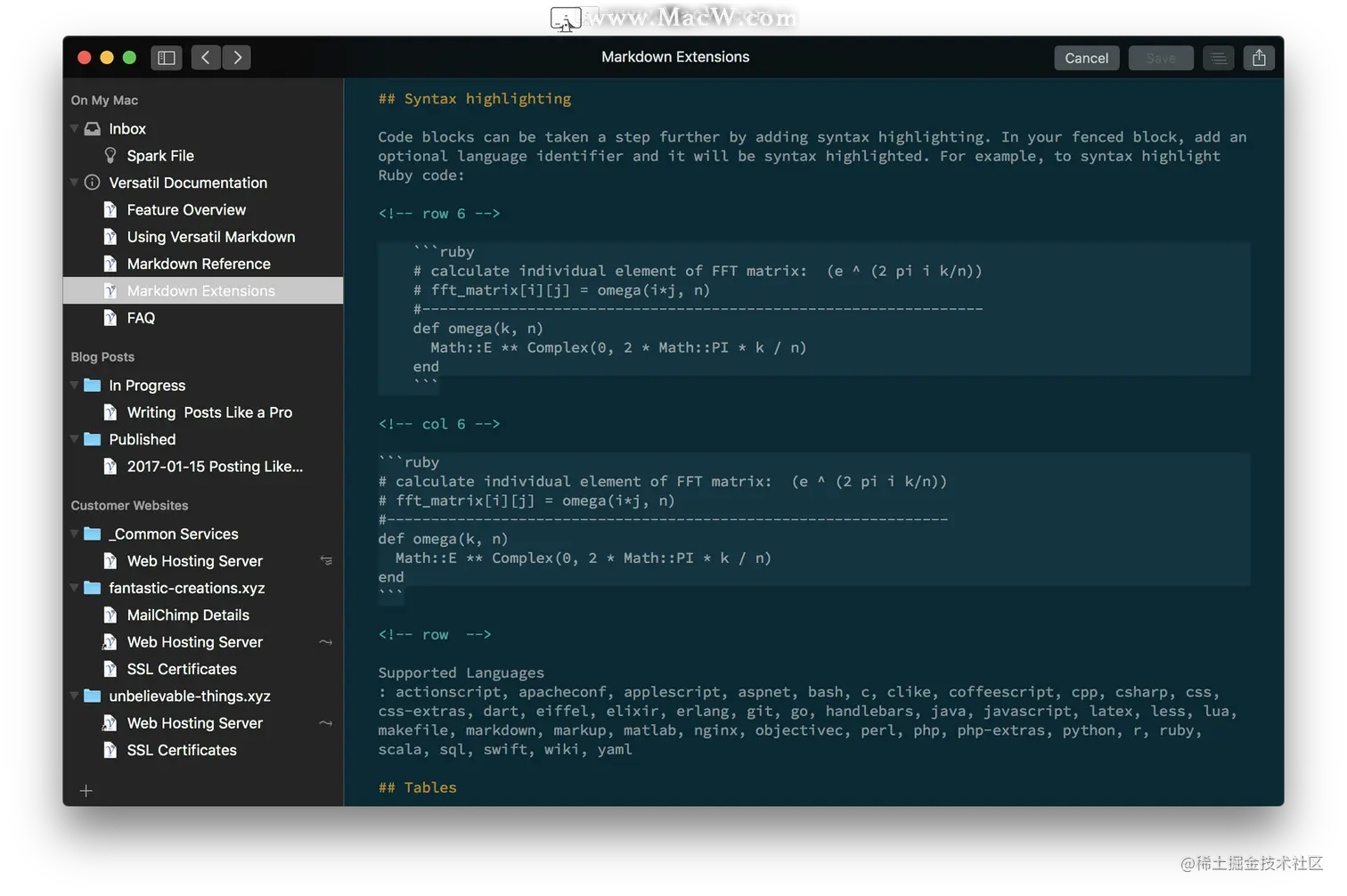Go forward with the right chevron
Viewport: 1347px width, 896px height.
coord(237,58)
